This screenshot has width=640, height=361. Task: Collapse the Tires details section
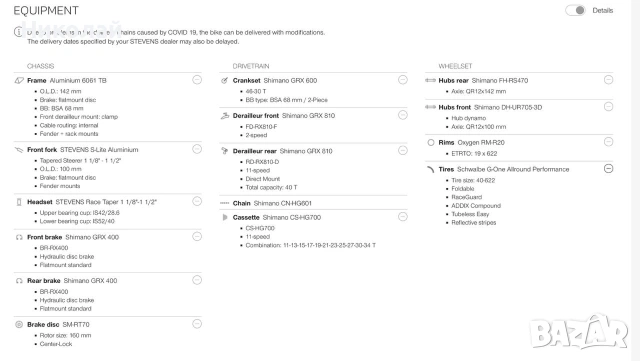609,169
